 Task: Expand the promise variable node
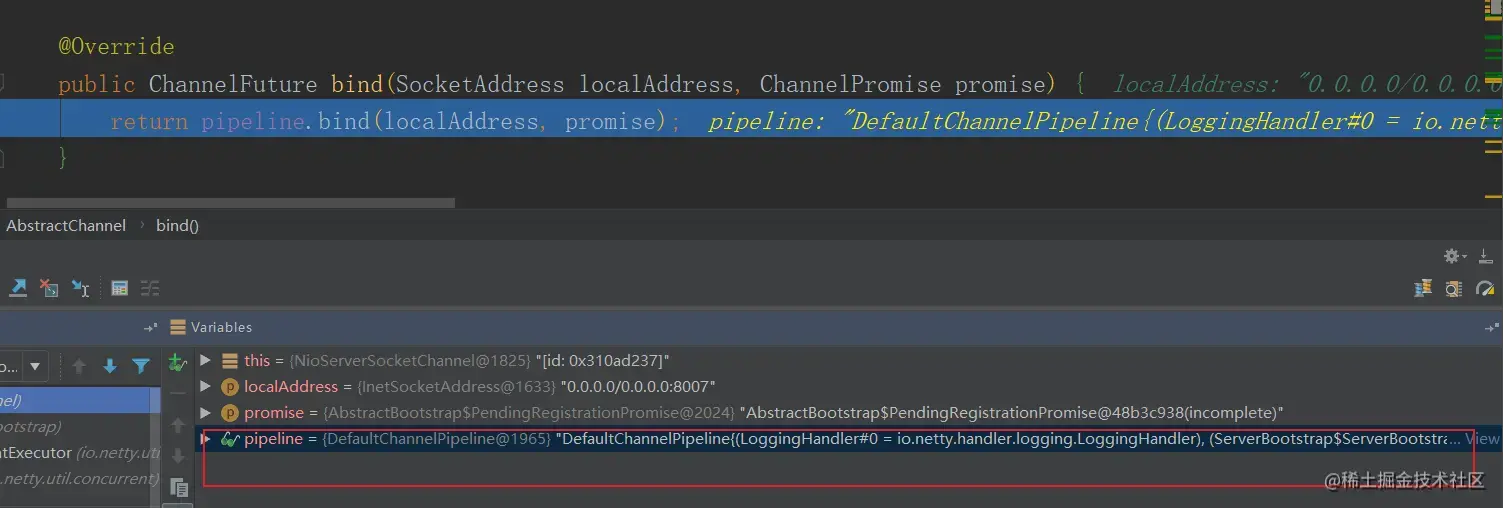tap(205, 412)
